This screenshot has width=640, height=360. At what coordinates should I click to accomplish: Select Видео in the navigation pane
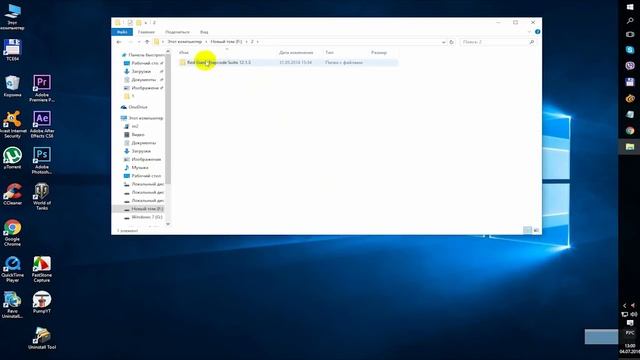(138, 135)
